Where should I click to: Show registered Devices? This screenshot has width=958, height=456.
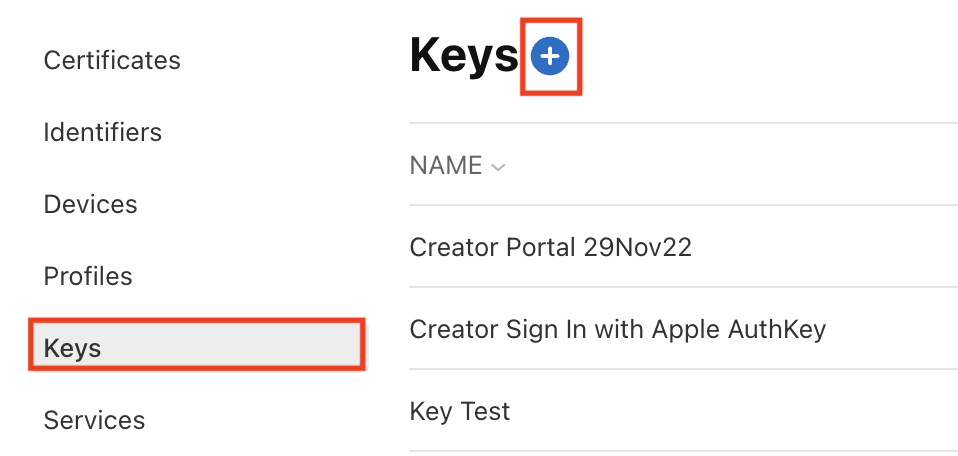tap(90, 204)
